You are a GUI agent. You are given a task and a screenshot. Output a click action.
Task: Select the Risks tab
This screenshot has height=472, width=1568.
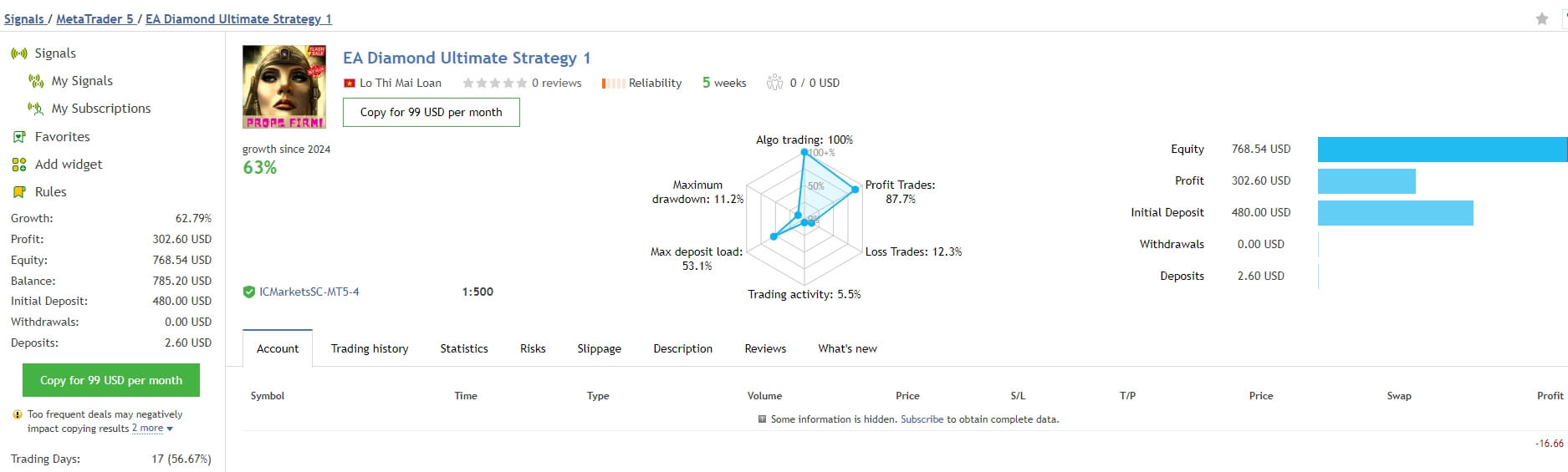[x=533, y=348]
